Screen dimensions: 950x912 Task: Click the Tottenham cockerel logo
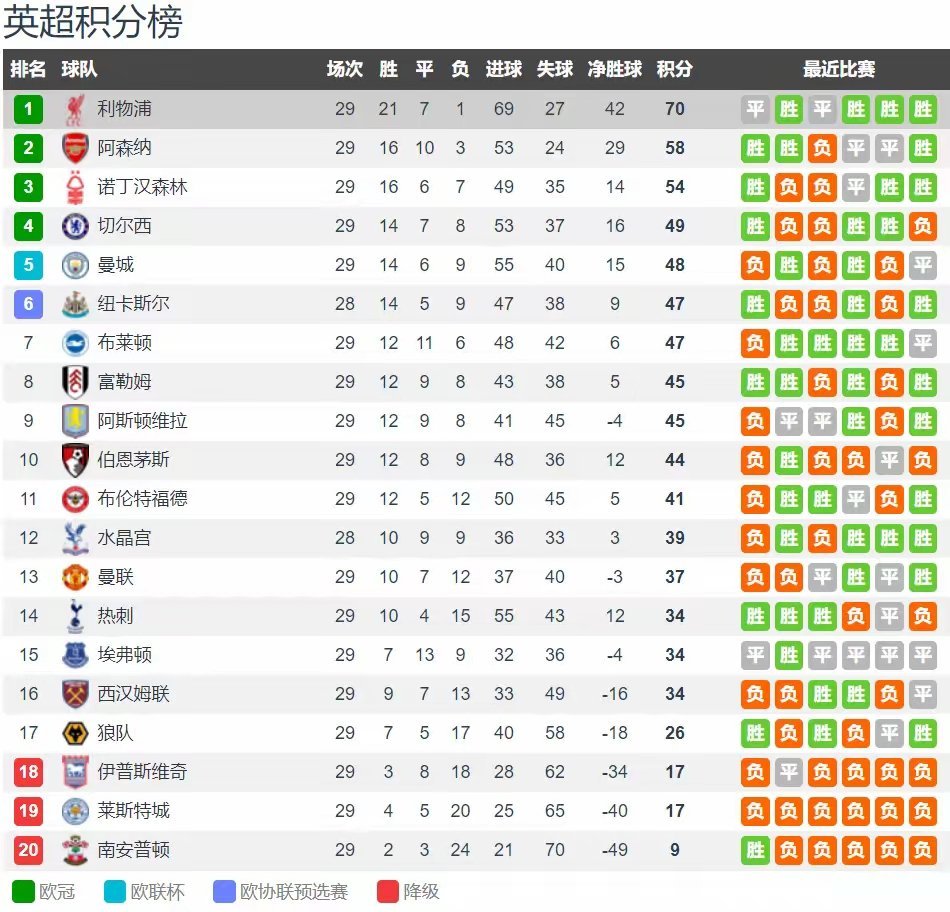(75, 616)
